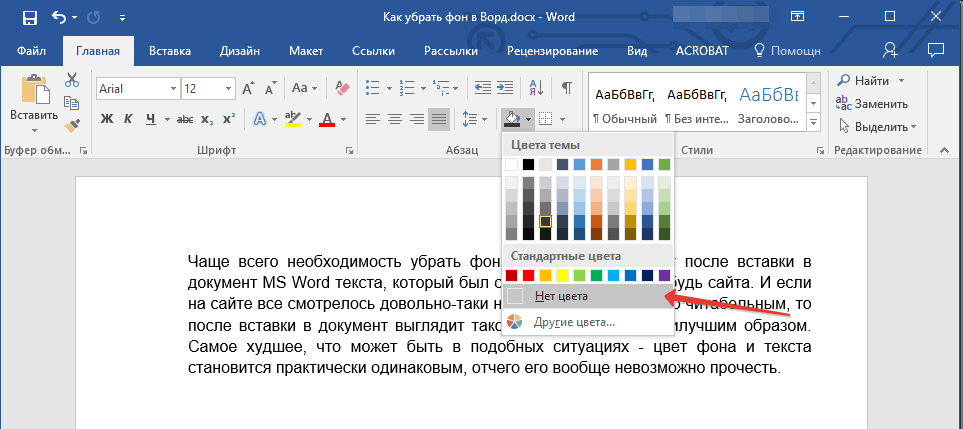Open the Найти dropdown arrow
963x429 pixels.
click(902, 80)
